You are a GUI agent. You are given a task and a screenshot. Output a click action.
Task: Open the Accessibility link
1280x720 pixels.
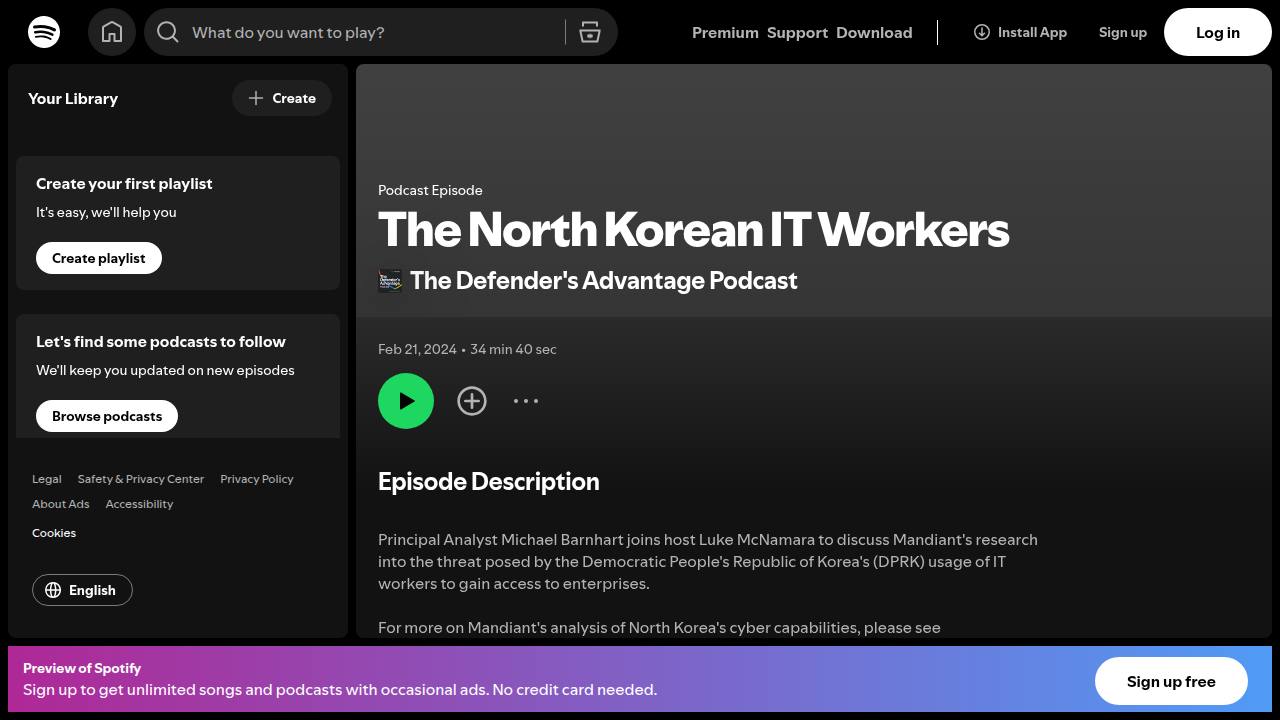click(x=139, y=504)
